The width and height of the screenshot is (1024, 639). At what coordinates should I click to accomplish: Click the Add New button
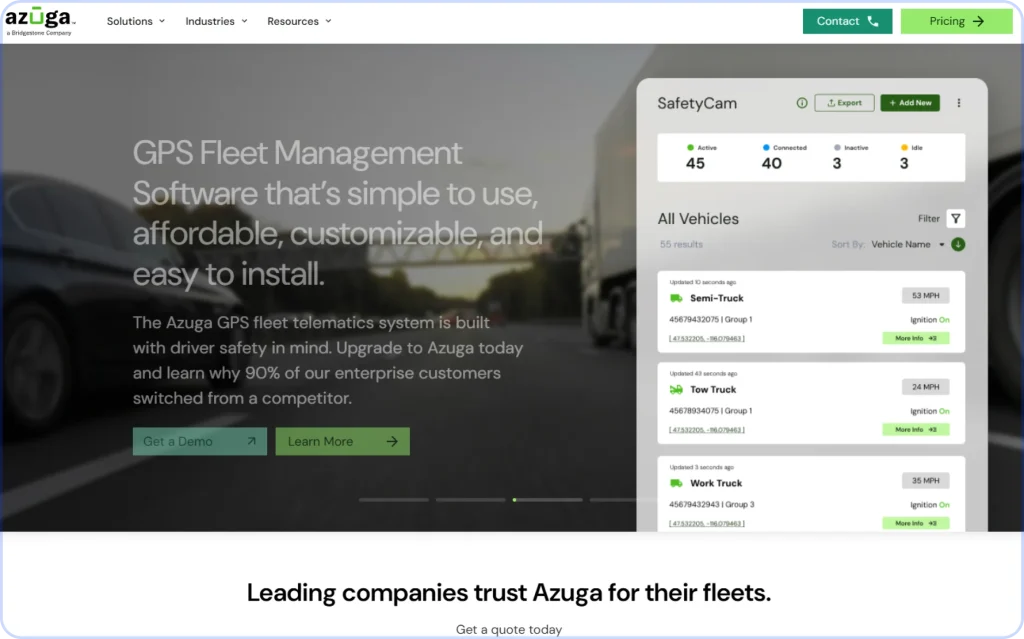(910, 103)
